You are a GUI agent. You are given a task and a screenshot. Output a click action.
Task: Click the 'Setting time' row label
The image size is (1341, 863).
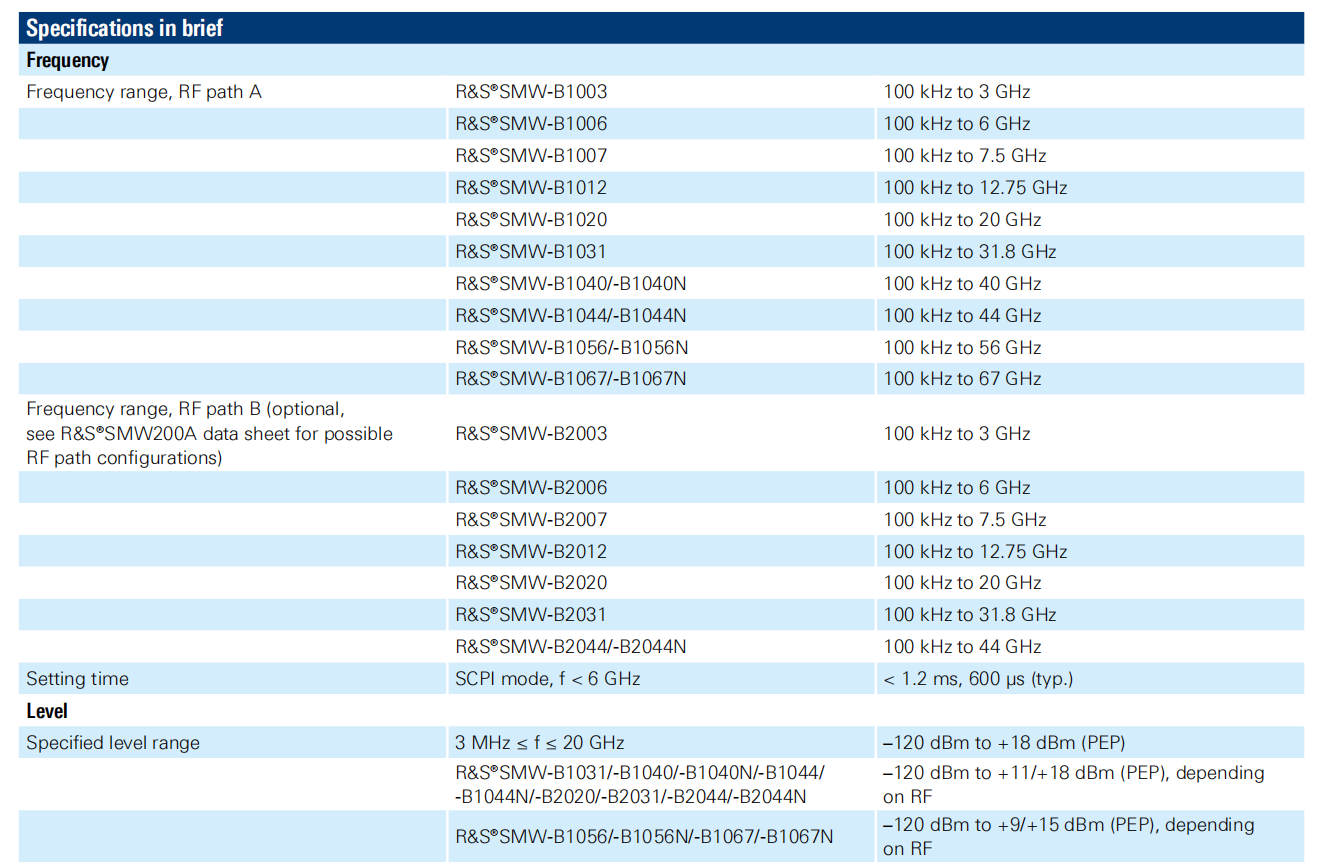click(77, 679)
